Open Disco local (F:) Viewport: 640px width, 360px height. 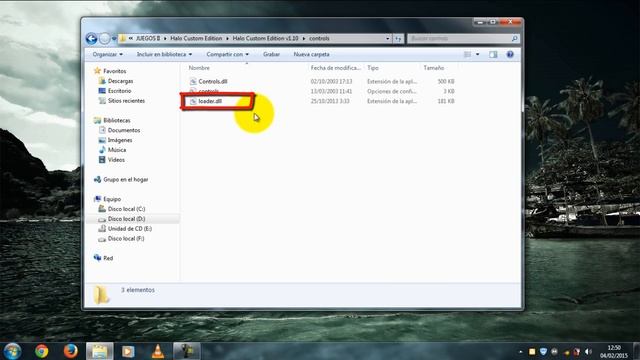point(126,238)
